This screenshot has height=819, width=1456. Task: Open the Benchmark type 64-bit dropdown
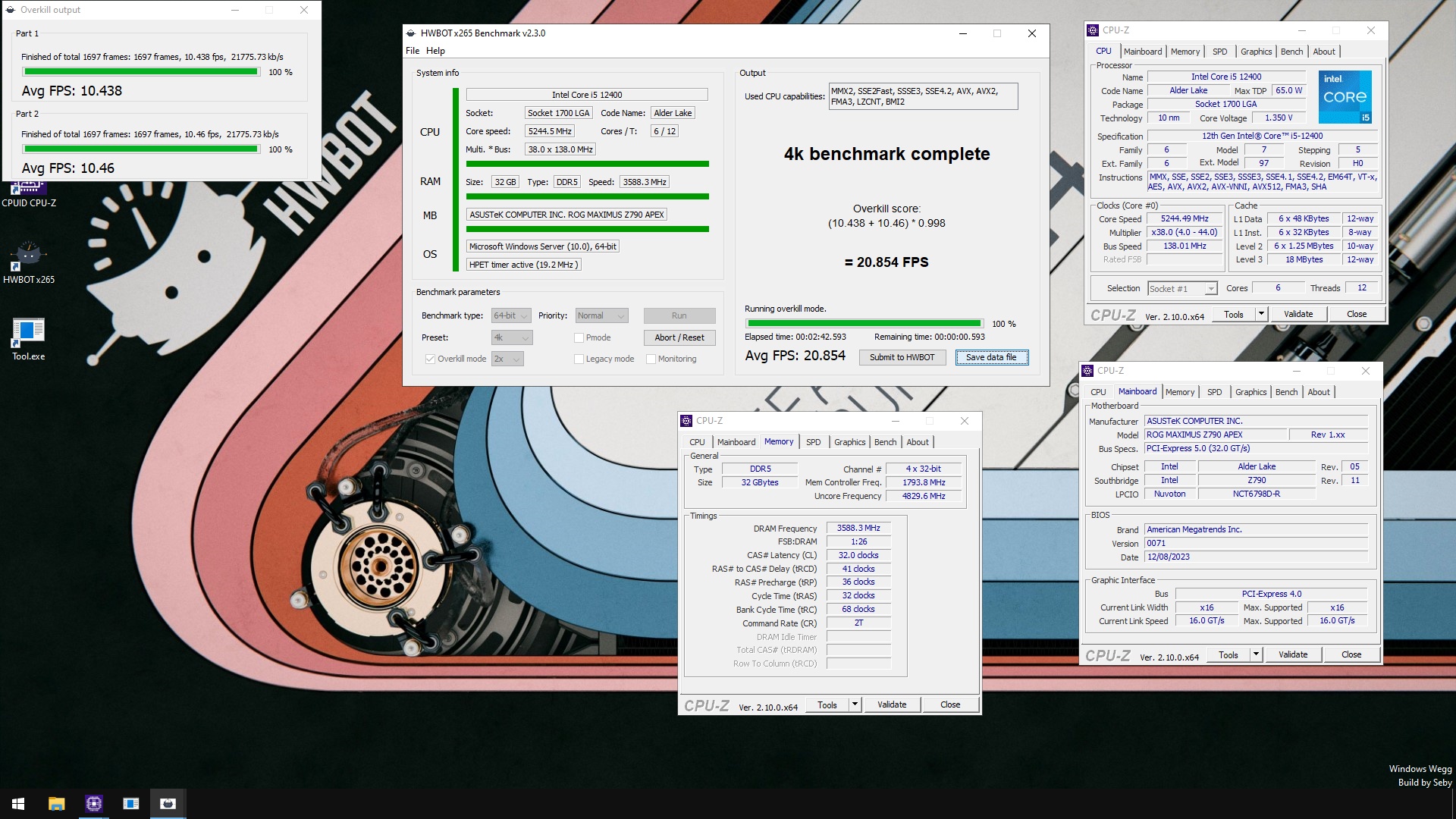tap(510, 316)
